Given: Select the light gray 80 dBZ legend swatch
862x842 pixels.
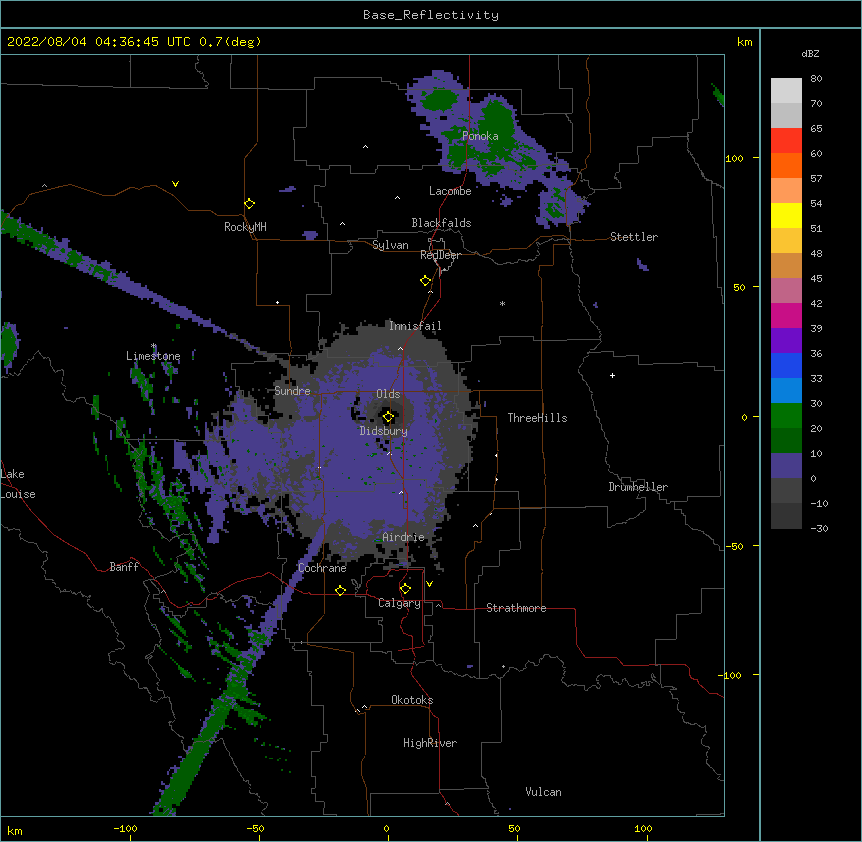Looking at the screenshot, I should pyautogui.click(x=786, y=90).
